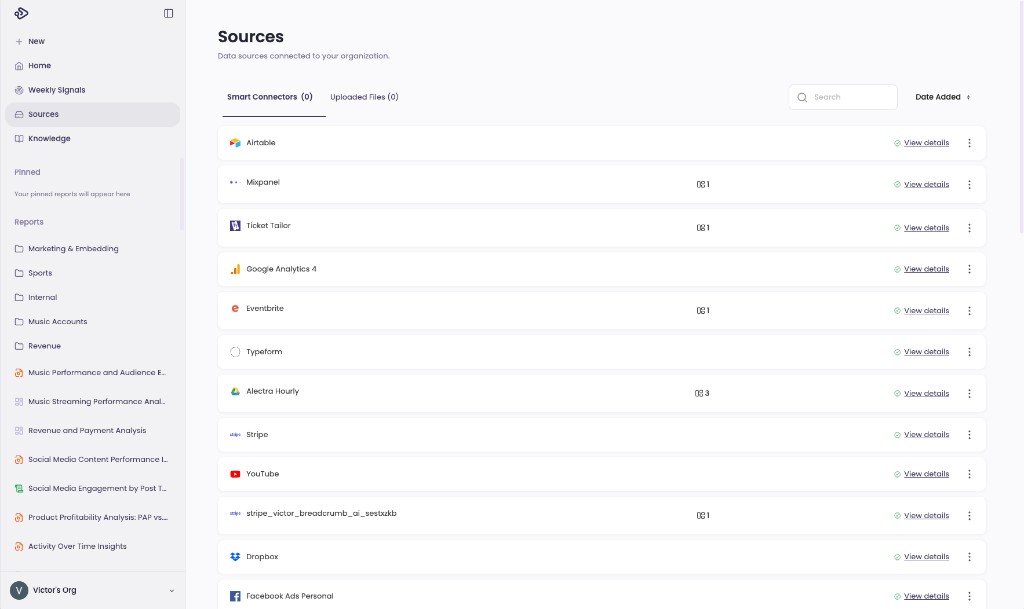Image resolution: width=1024 pixels, height=609 pixels.
Task: Expand the Music Accounts folder
Action: pos(51,321)
